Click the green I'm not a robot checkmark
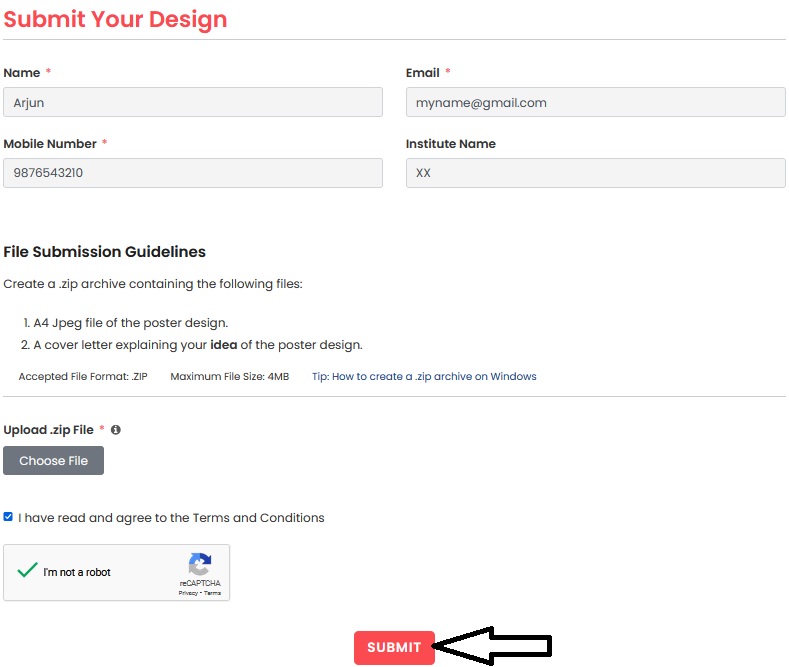789x667 pixels. point(27,571)
